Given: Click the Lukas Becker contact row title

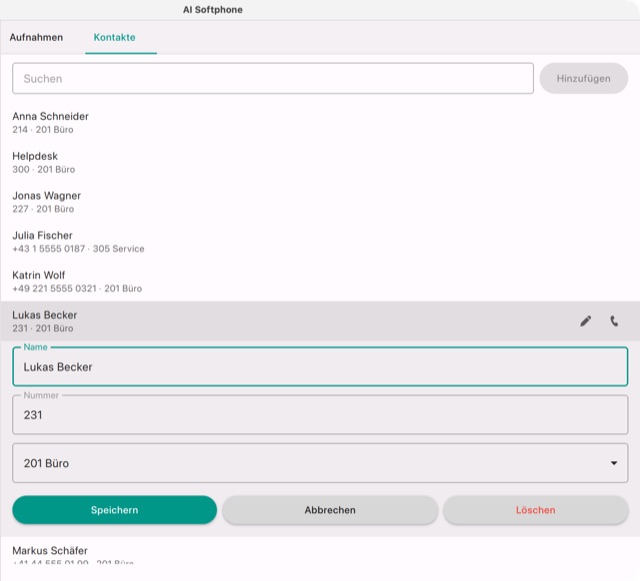Looking at the screenshot, I should click(x=44, y=315).
